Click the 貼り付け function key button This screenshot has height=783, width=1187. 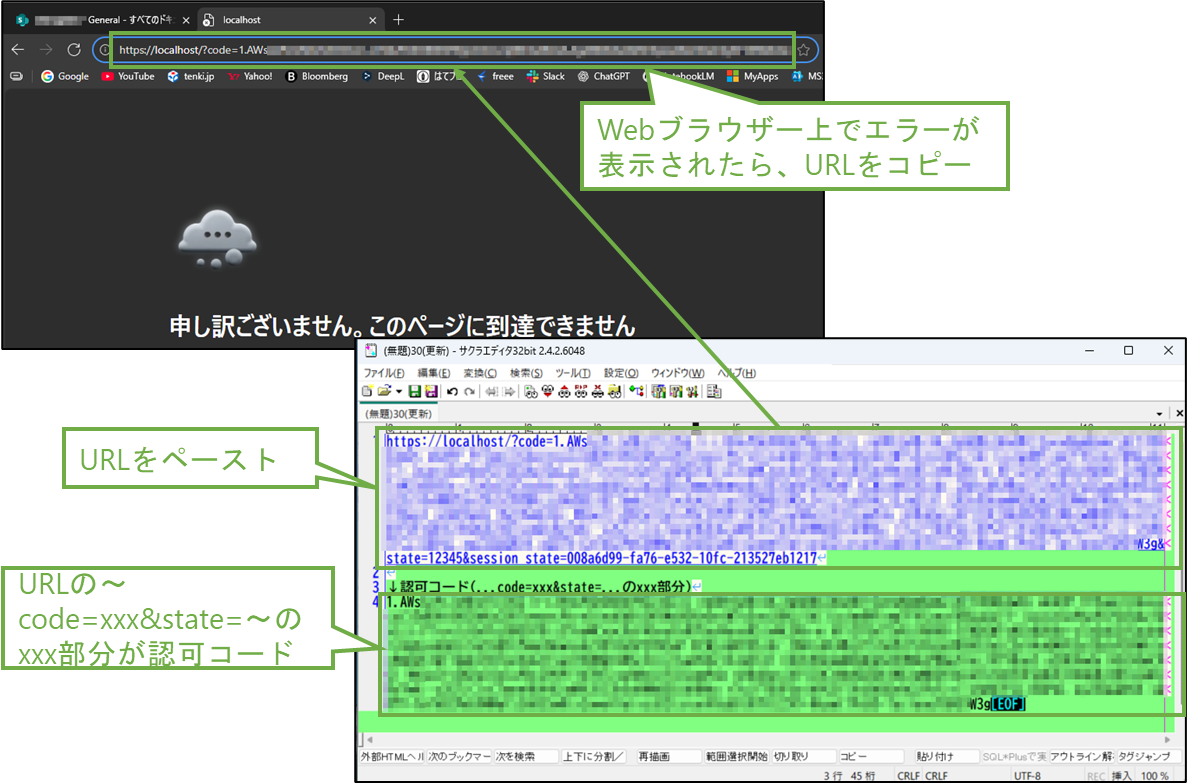click(946, 756)
